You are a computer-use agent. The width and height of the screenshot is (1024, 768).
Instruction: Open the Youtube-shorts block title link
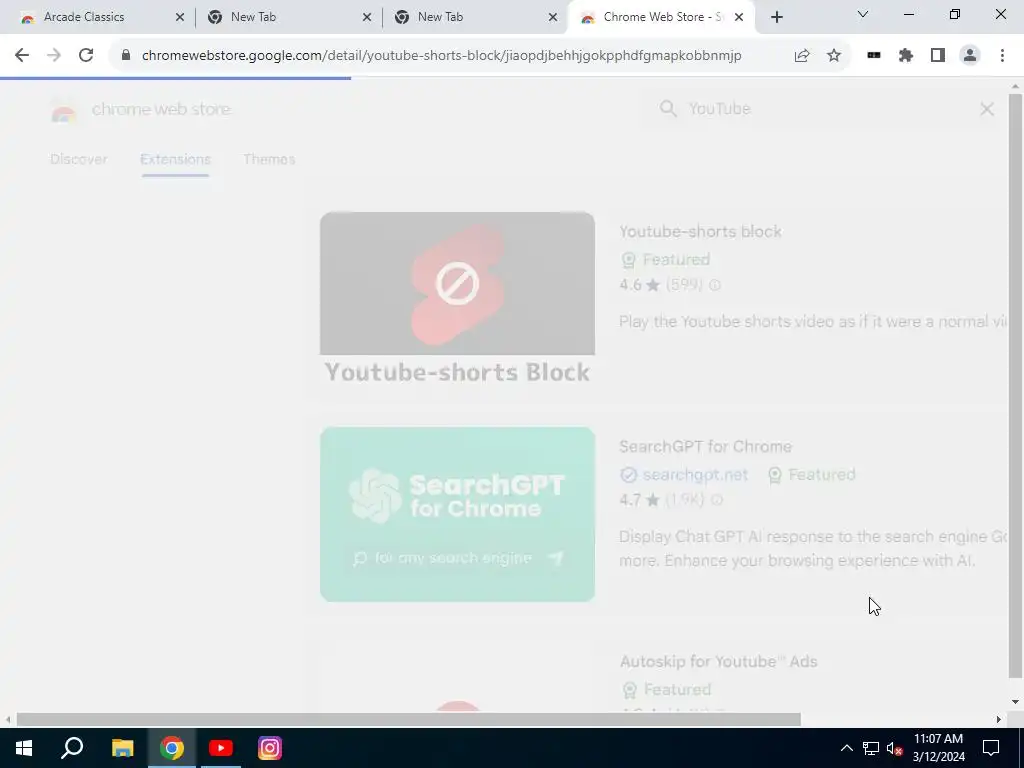point(700,231)
